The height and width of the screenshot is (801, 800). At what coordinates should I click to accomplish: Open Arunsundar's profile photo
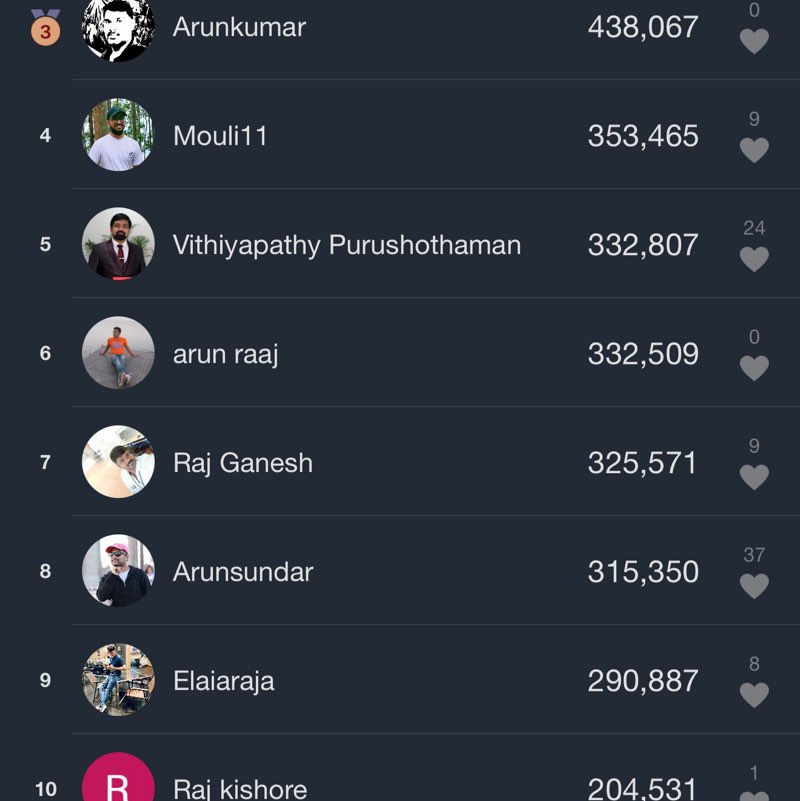pos(118,571)
